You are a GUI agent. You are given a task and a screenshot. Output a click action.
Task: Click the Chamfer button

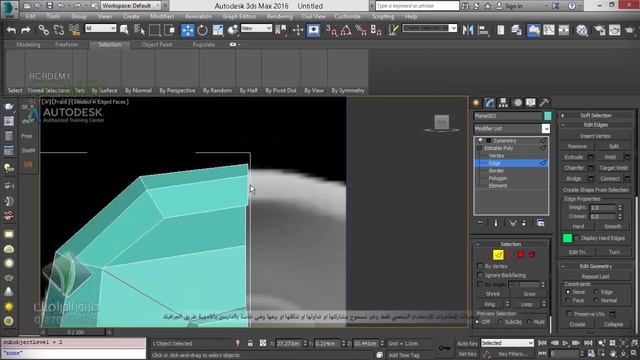click(574, 168)
